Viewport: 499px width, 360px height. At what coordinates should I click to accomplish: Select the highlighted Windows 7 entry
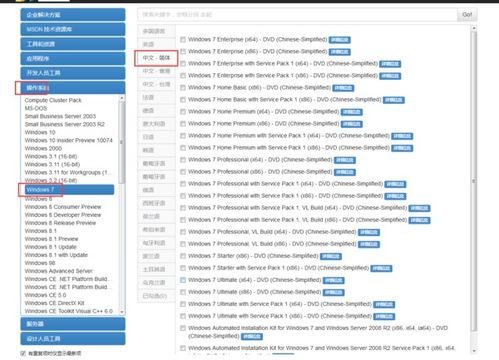69,190
